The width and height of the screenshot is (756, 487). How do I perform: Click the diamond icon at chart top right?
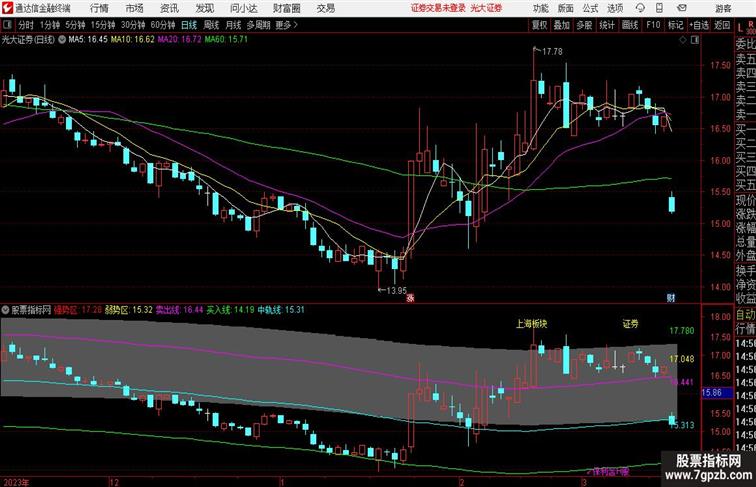pyautogui.click(x=683, y=40)
